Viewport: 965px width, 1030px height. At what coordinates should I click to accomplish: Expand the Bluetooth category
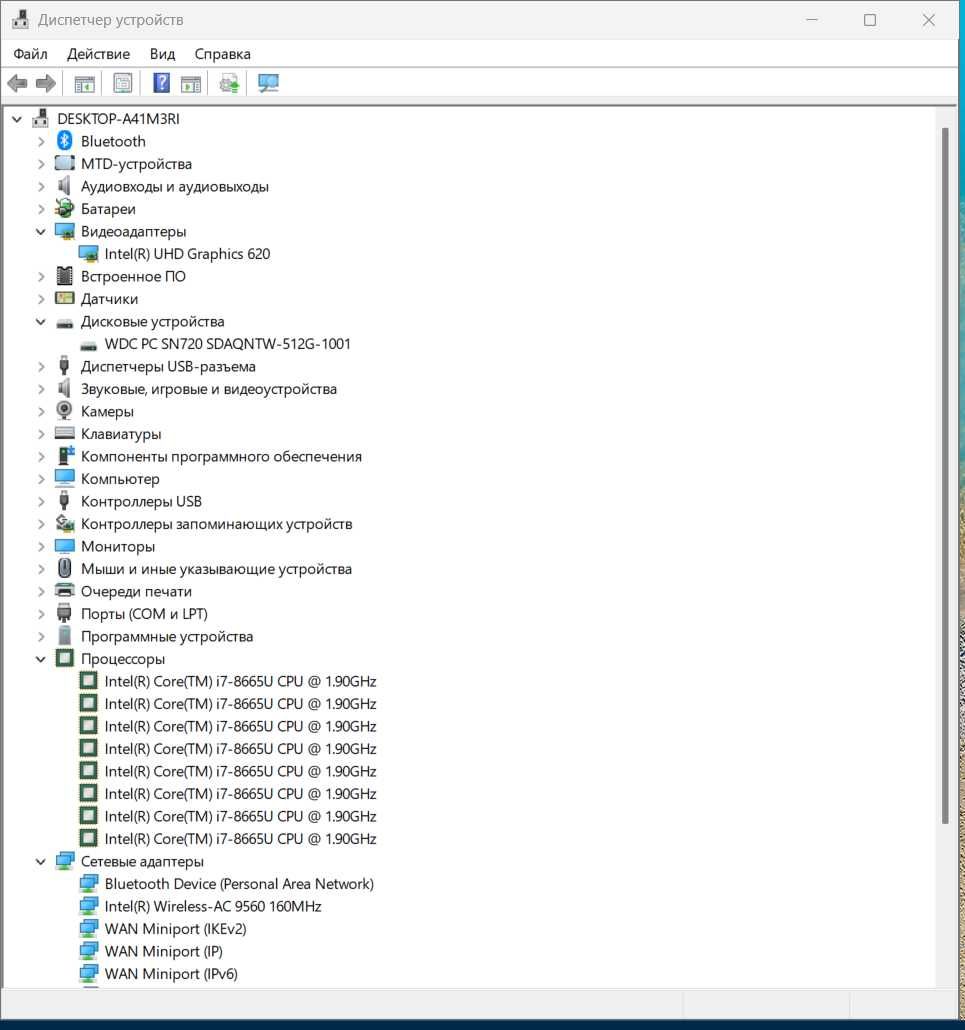pyautogui.click(x=41, y=141)
